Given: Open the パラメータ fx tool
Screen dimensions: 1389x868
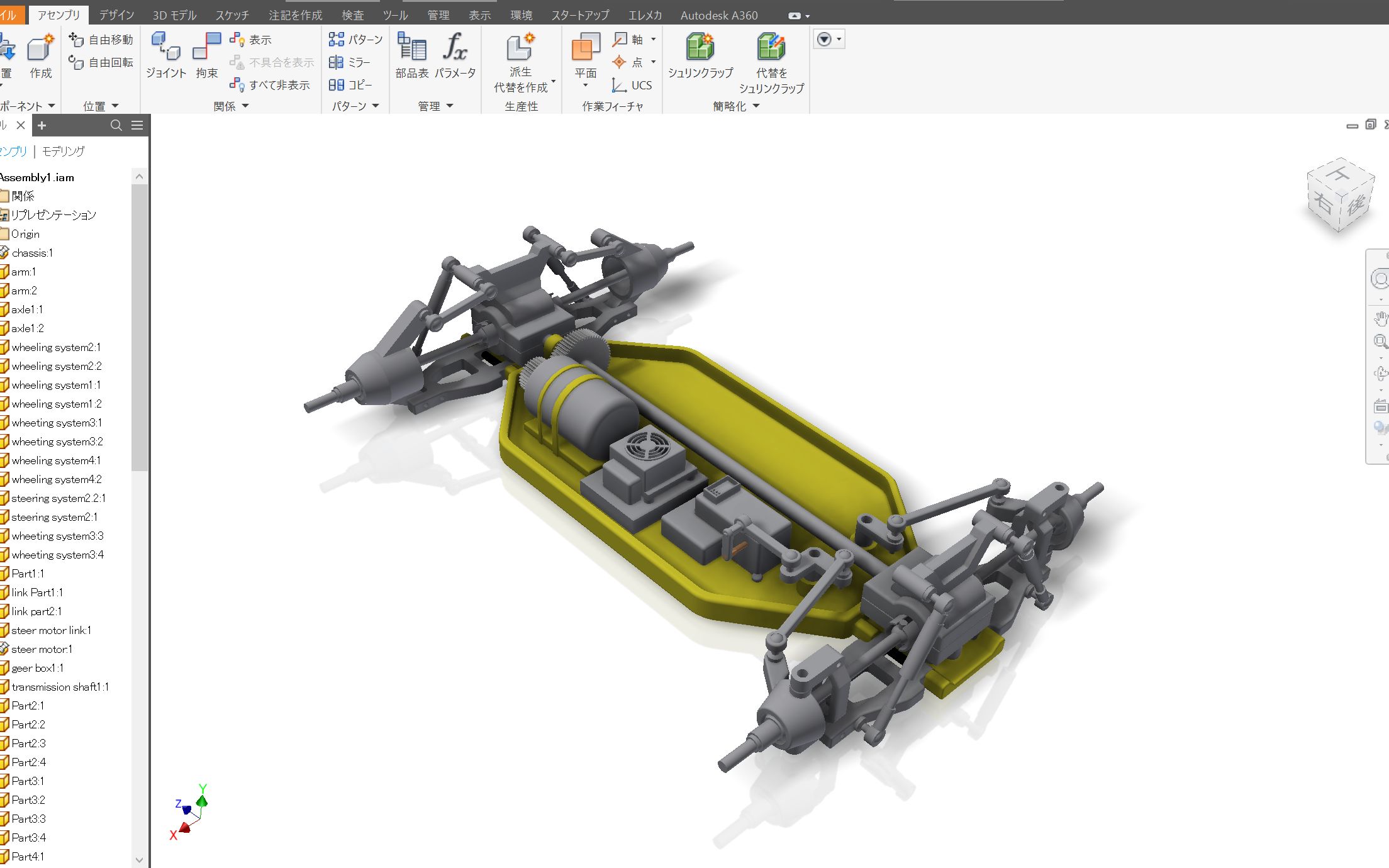Looking at the screenshot, I should pos(455,48).
